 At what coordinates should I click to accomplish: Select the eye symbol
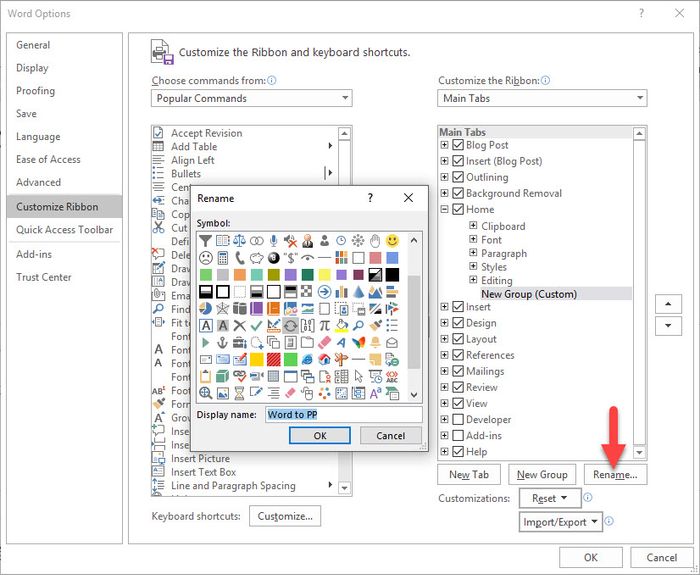307,258
